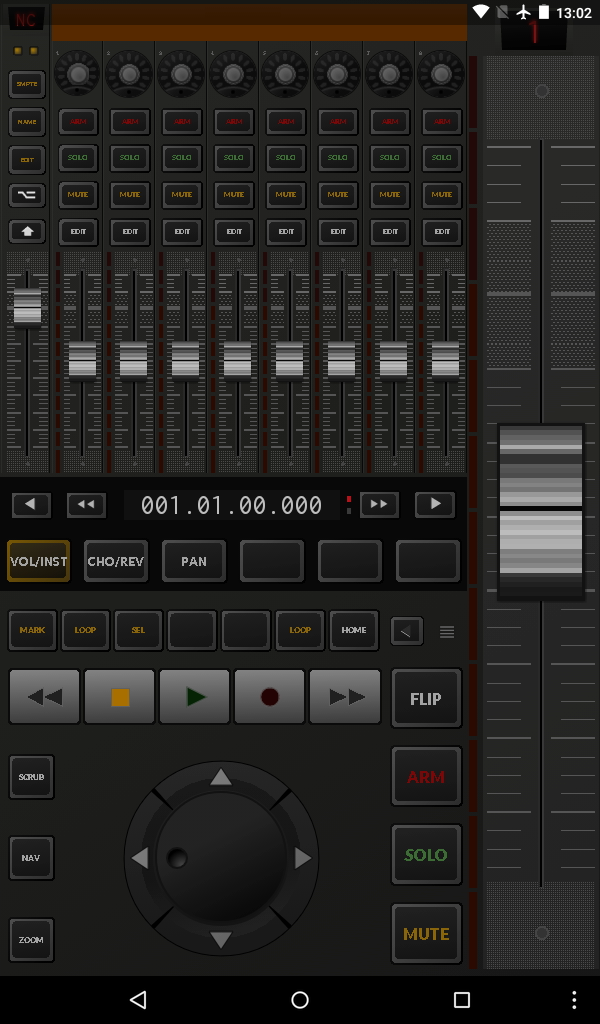Expand panel with the left triangle button
Screen dimensions: 600x1024
[x=406, y=631]
